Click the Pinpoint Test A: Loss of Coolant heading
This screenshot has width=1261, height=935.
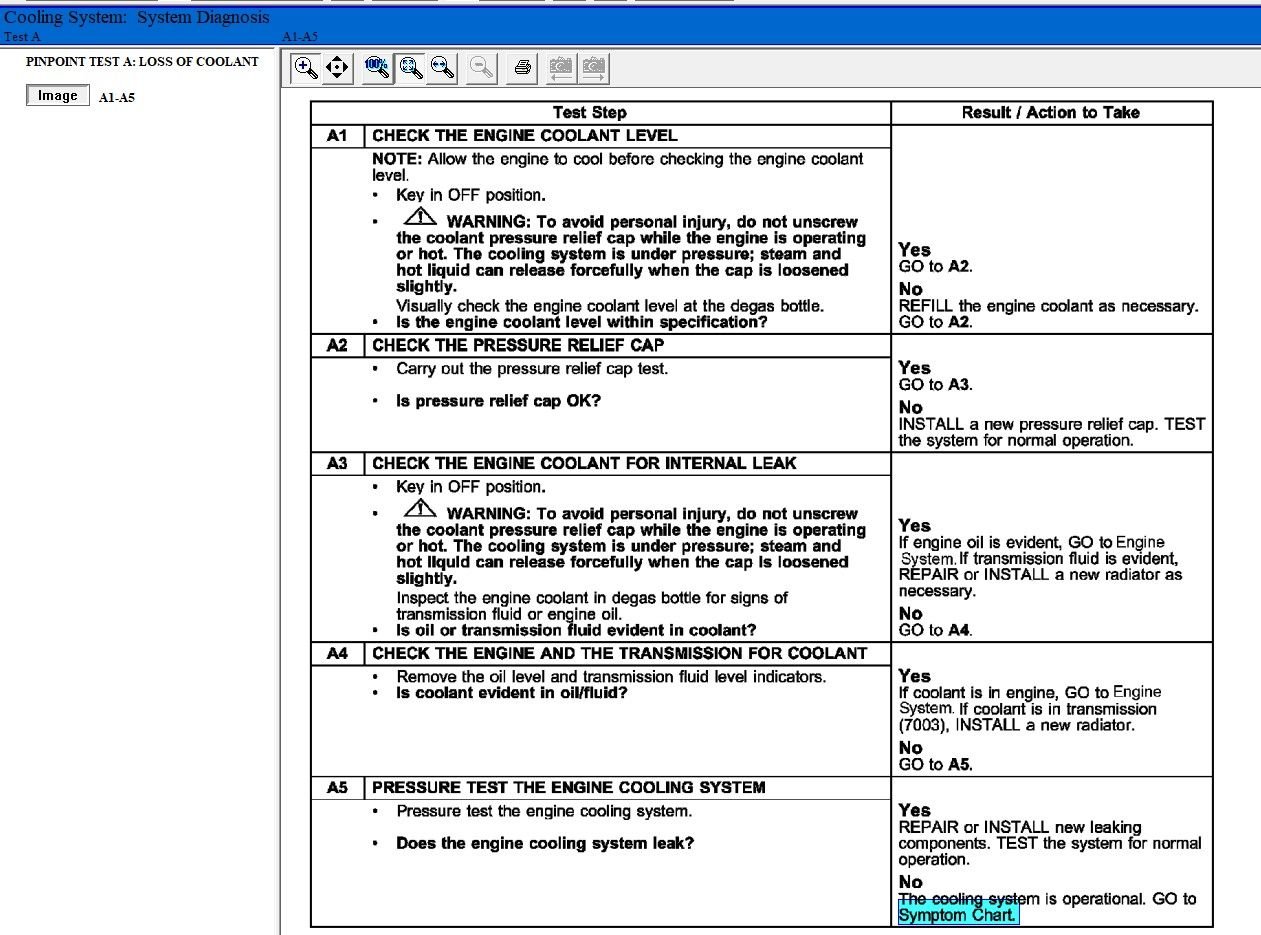pos(142,62)
